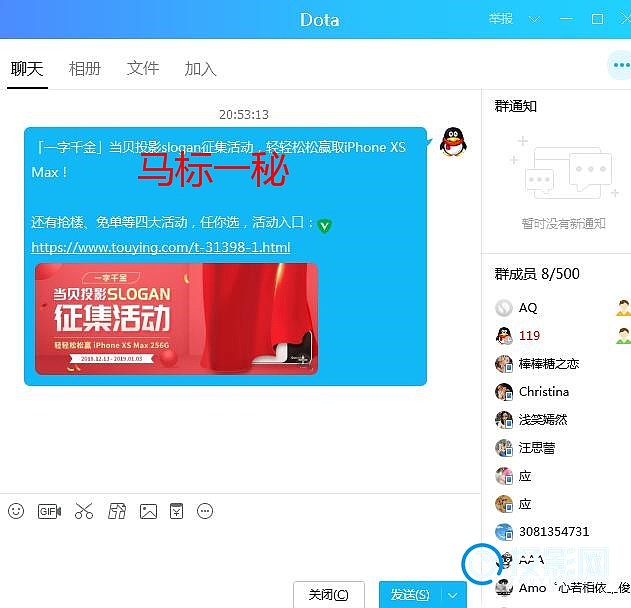
Task: Click Christina's avatar icon
Action: (x=504, y=392)
